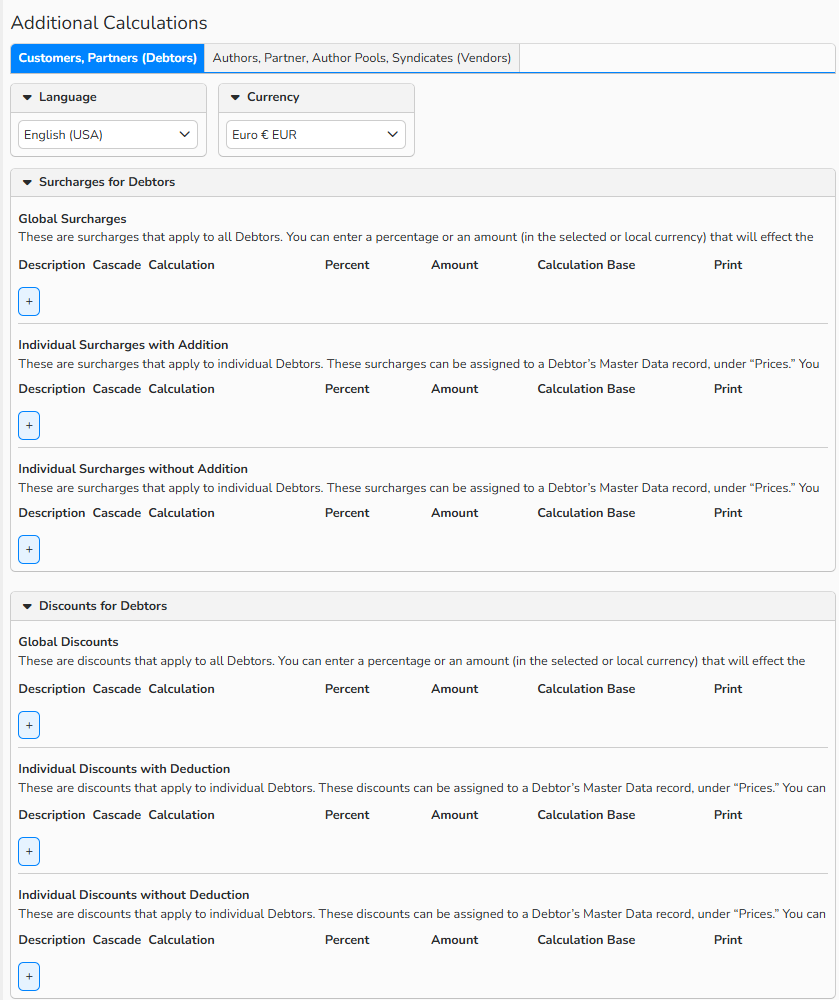Click Percent column header in Global Surcharges

pos(347,265)
